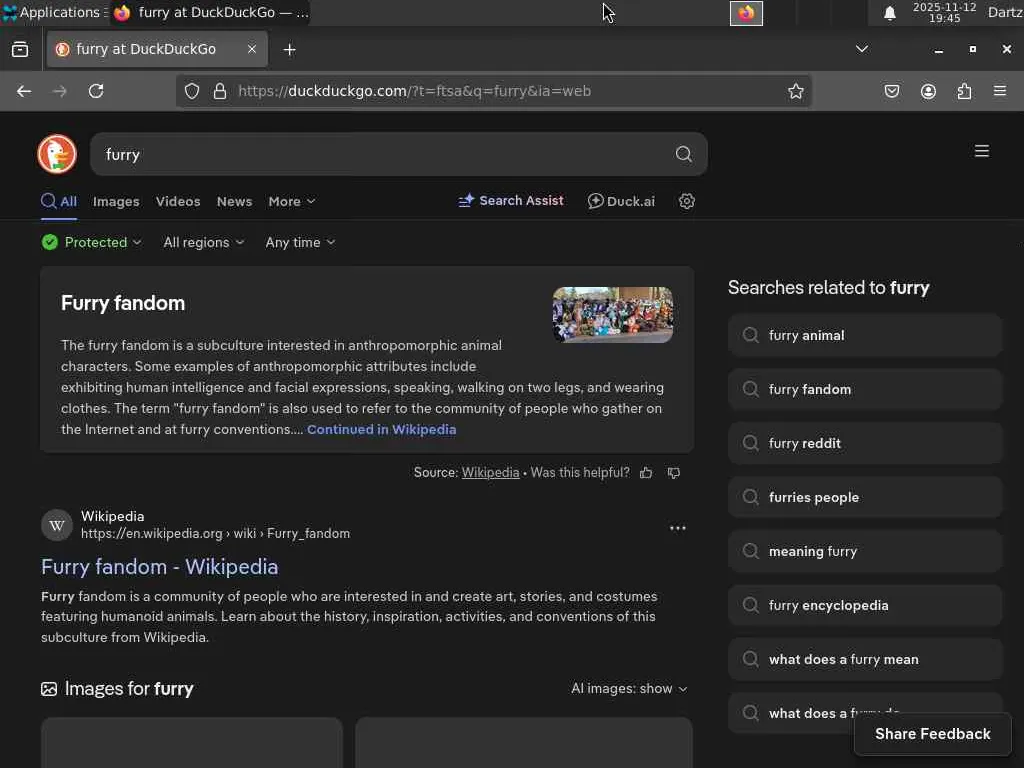This screenshot has width=1024, height=768.
Task: Bookmark this page with star icon
Action: (x=796, y=91)
